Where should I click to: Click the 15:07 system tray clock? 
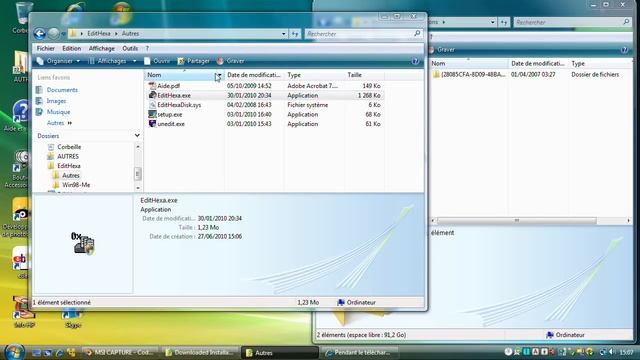(x=626, y=352)
